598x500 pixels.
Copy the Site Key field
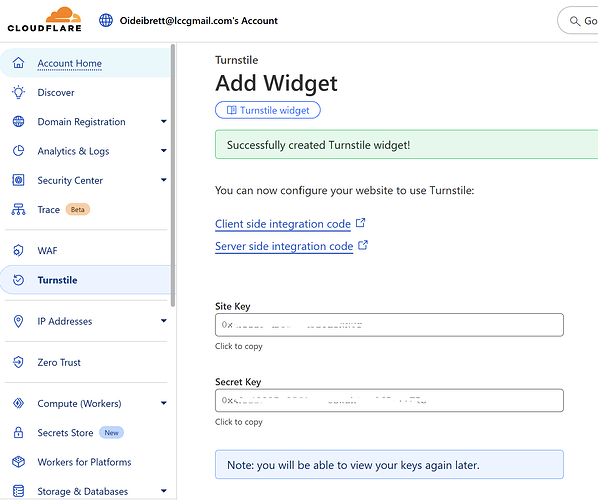coord(389,325)
